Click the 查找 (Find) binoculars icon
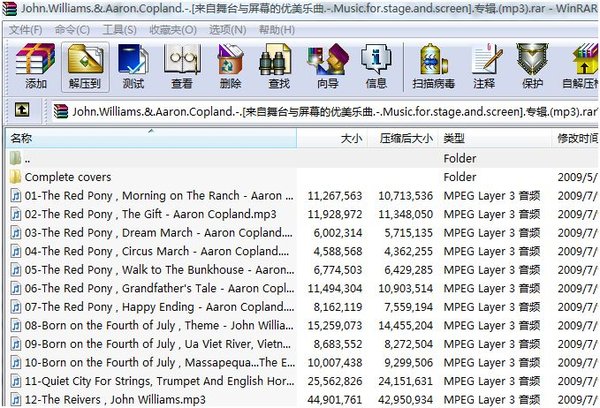The height and width of the screenshot is (408, 600). 275,59
